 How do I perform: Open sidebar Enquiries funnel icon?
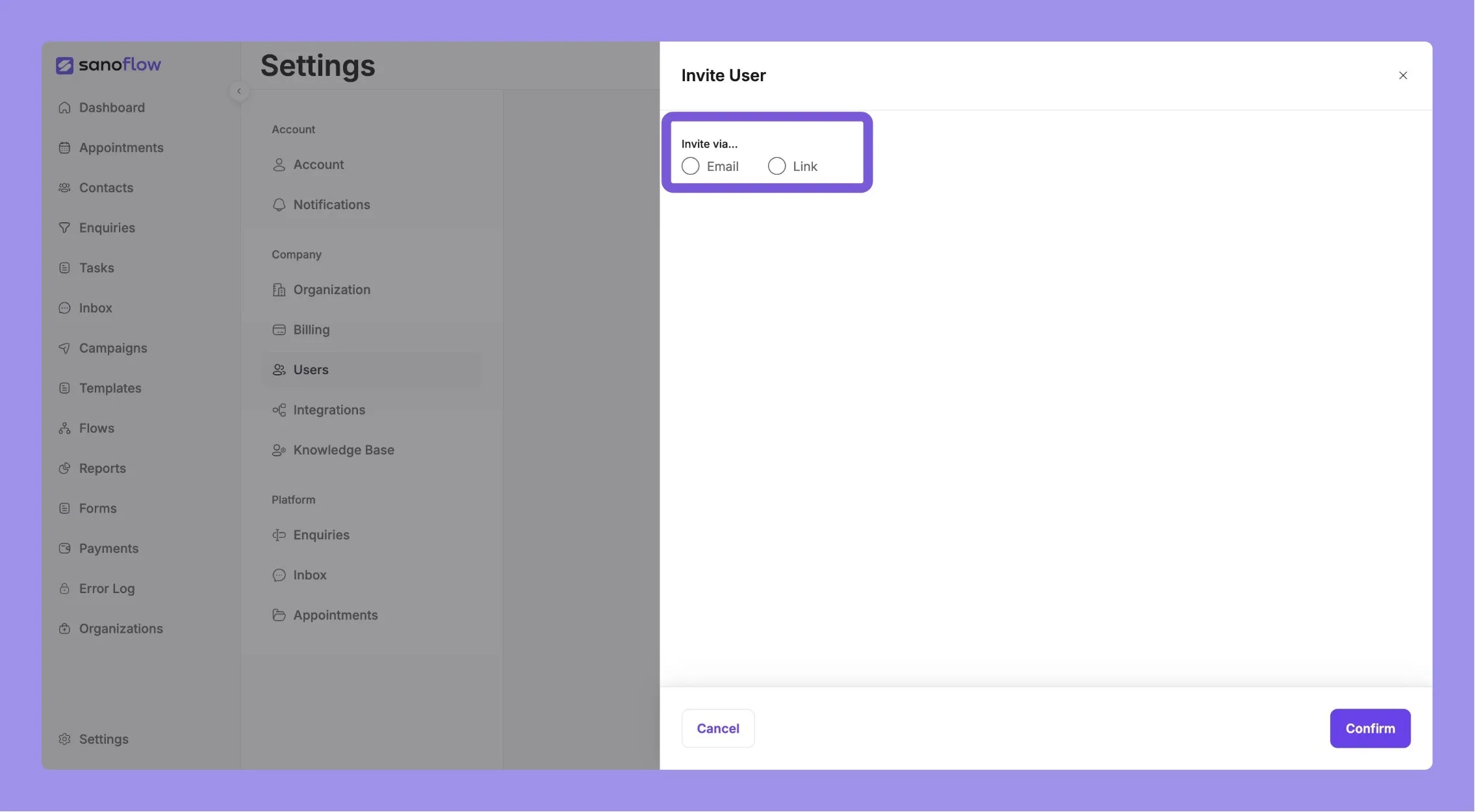click(x=64, y=228)
